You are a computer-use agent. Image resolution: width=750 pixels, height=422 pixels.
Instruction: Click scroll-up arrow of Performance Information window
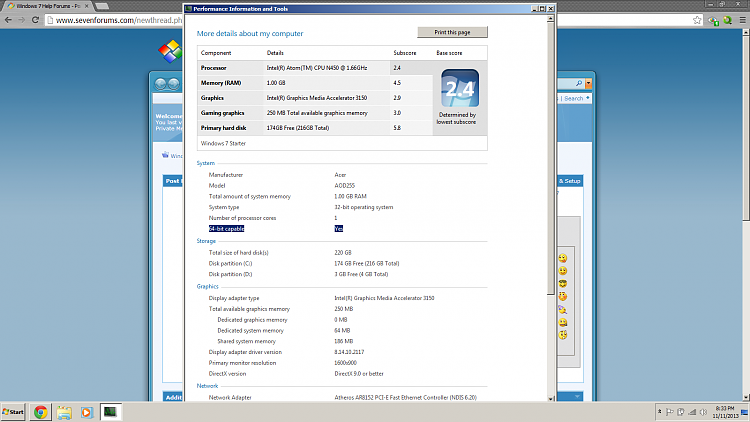tap(551, 19)
